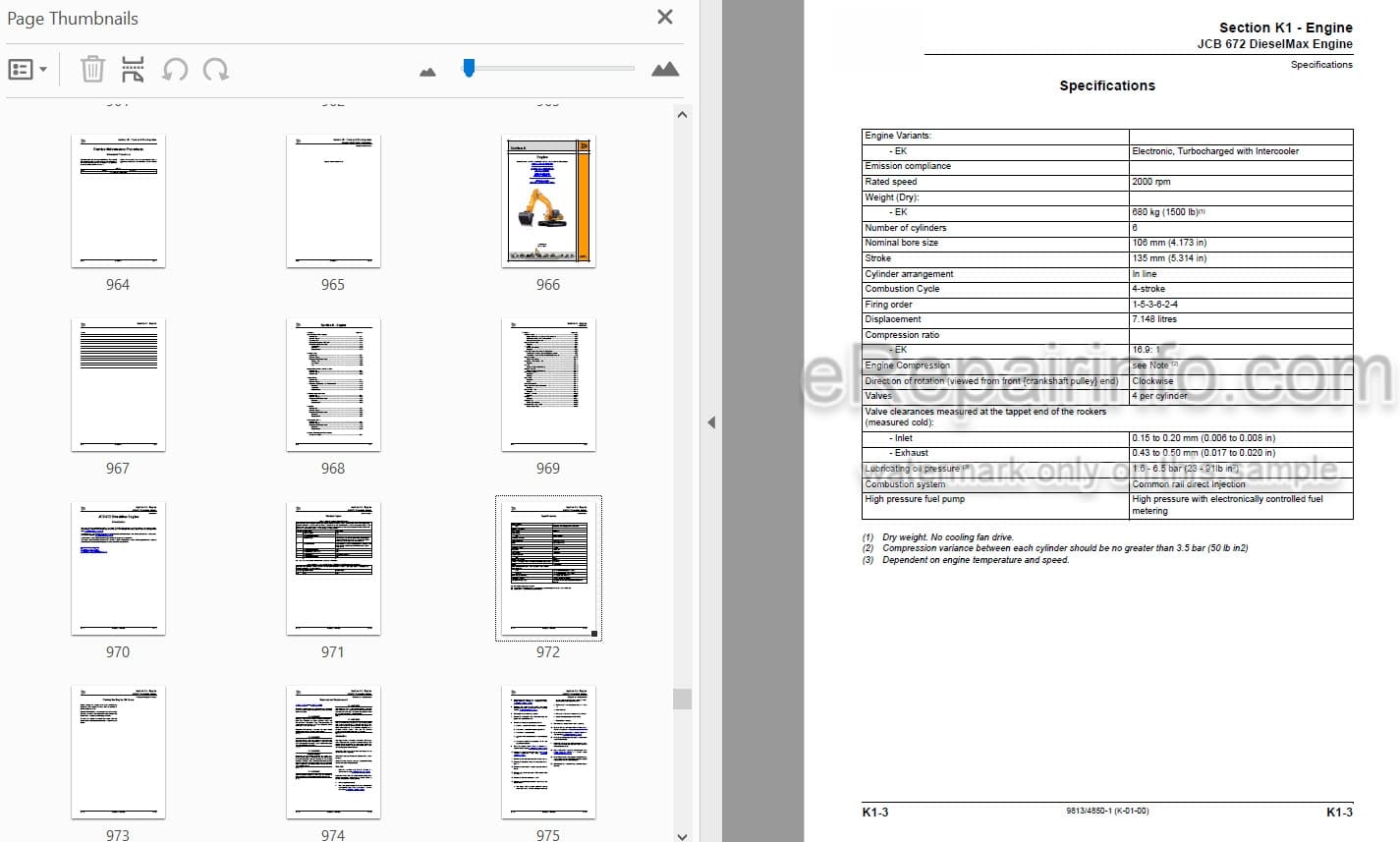Click the 'Page Thumbnails' panel title
The width and height of the screenshot is (1400, 842).
coord(73,19)
